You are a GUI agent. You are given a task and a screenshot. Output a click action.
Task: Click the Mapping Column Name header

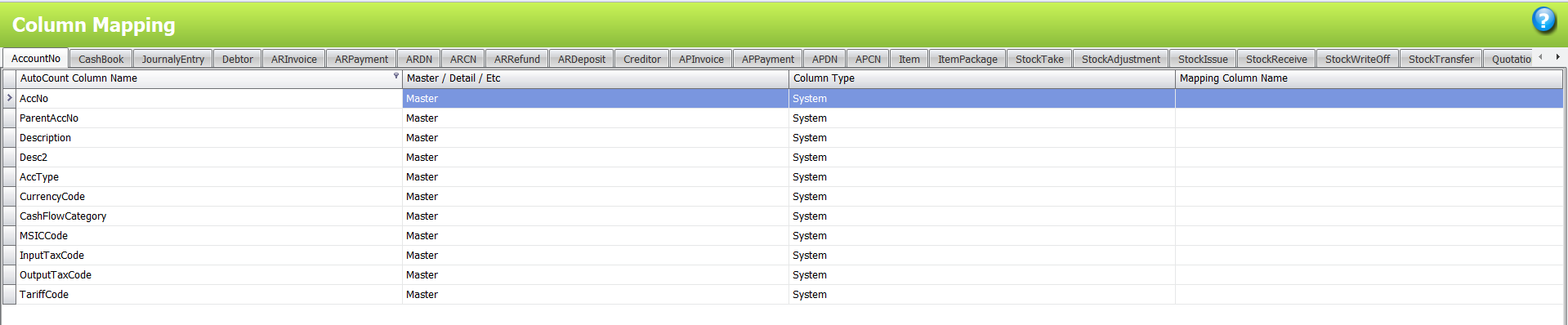tap(1369, 78)
